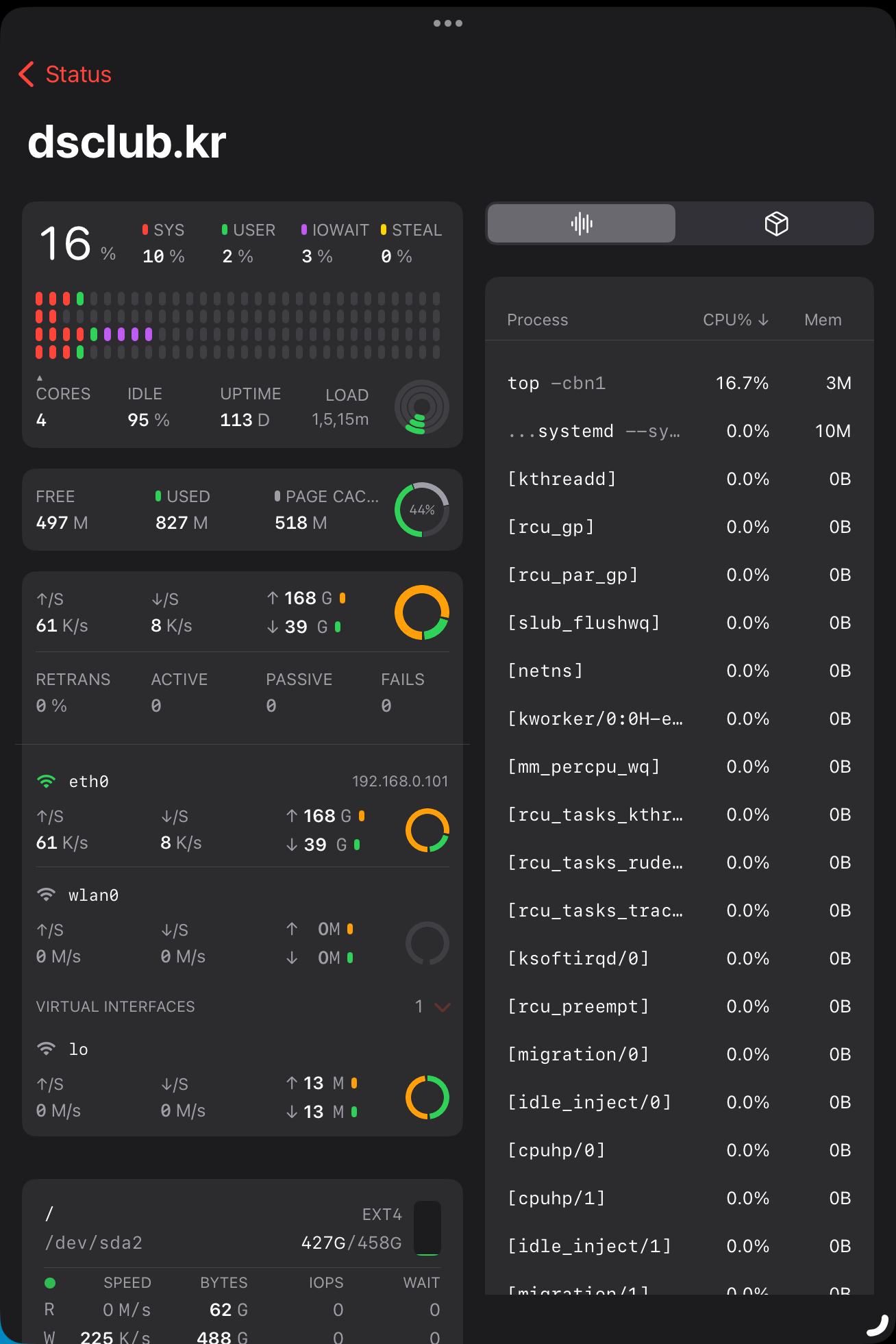The width and height of the screenshot is (896, 1344).
Task: Switch to the containers cube tab
Action: (x=775, y=223)
